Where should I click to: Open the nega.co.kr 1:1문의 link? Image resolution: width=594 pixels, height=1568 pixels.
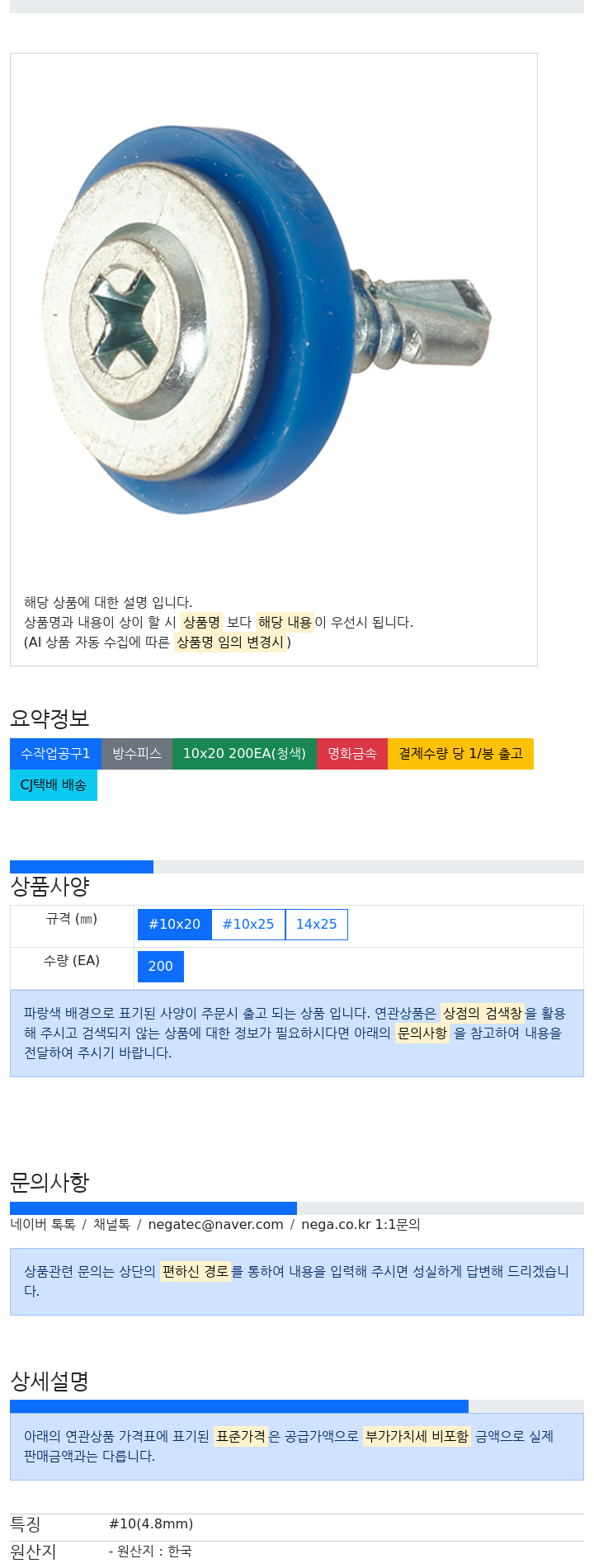point(361,1225)
